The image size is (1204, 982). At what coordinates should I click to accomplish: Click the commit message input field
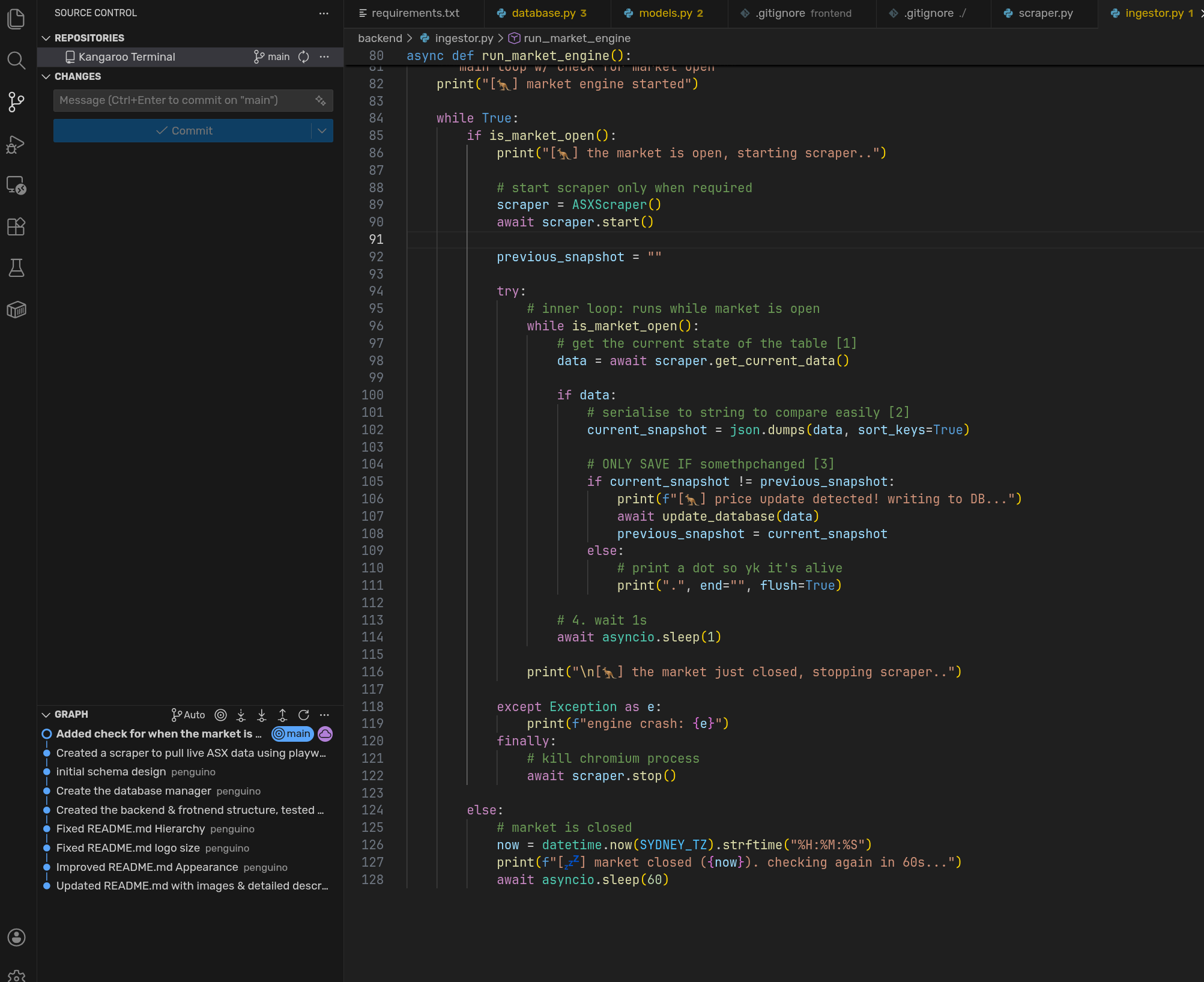(183, 100)
